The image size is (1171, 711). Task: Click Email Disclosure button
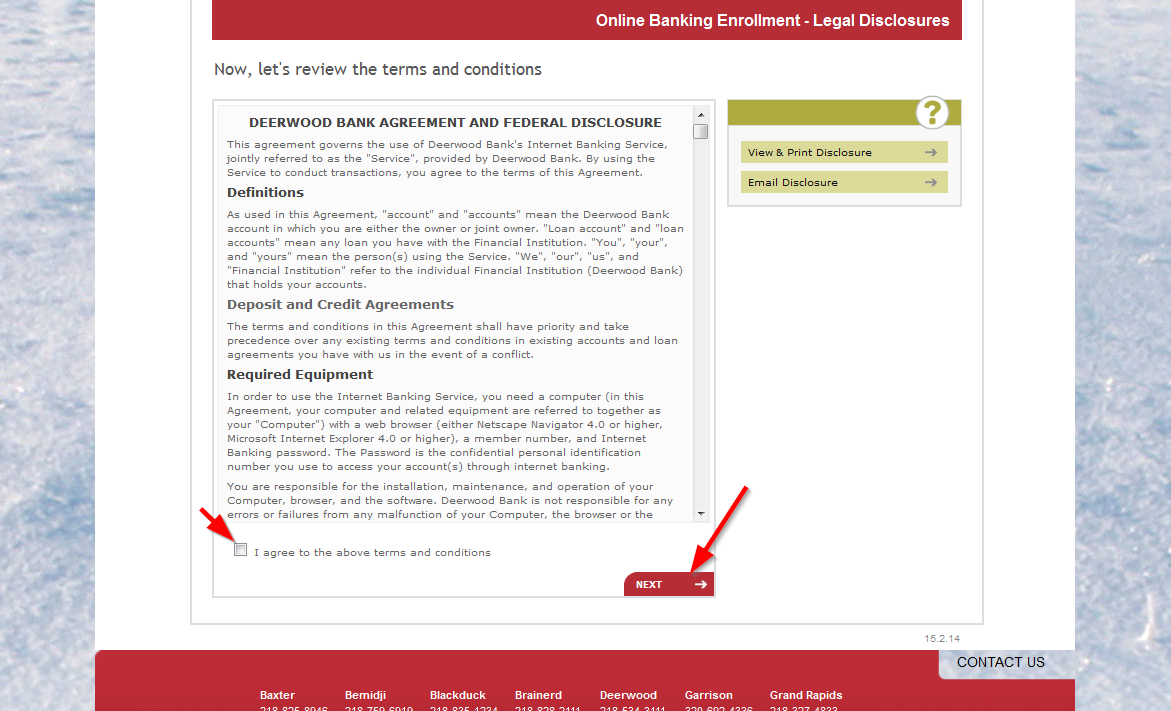[844, 182]
